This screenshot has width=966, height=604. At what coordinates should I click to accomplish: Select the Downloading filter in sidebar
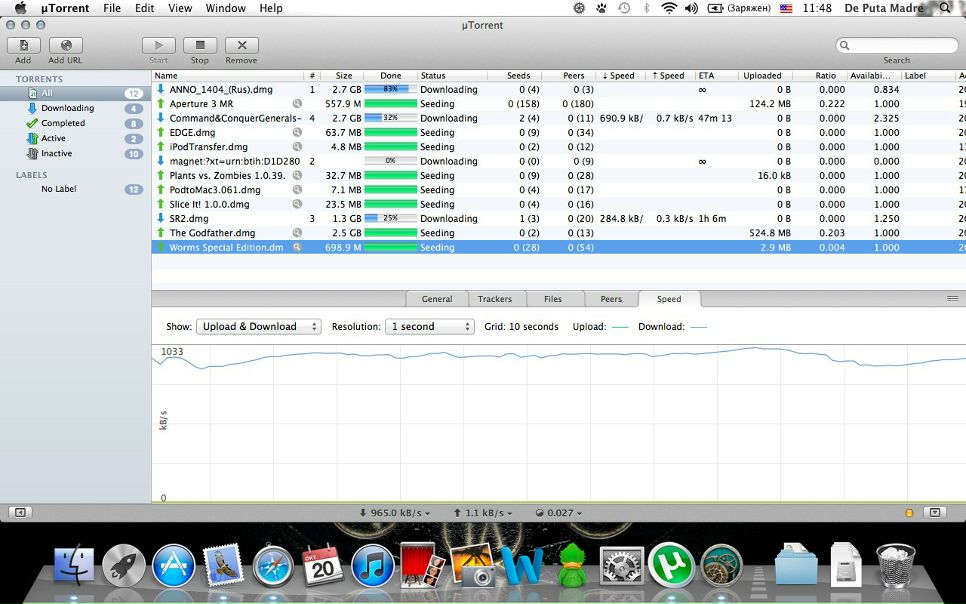click(x=67, y=108)
